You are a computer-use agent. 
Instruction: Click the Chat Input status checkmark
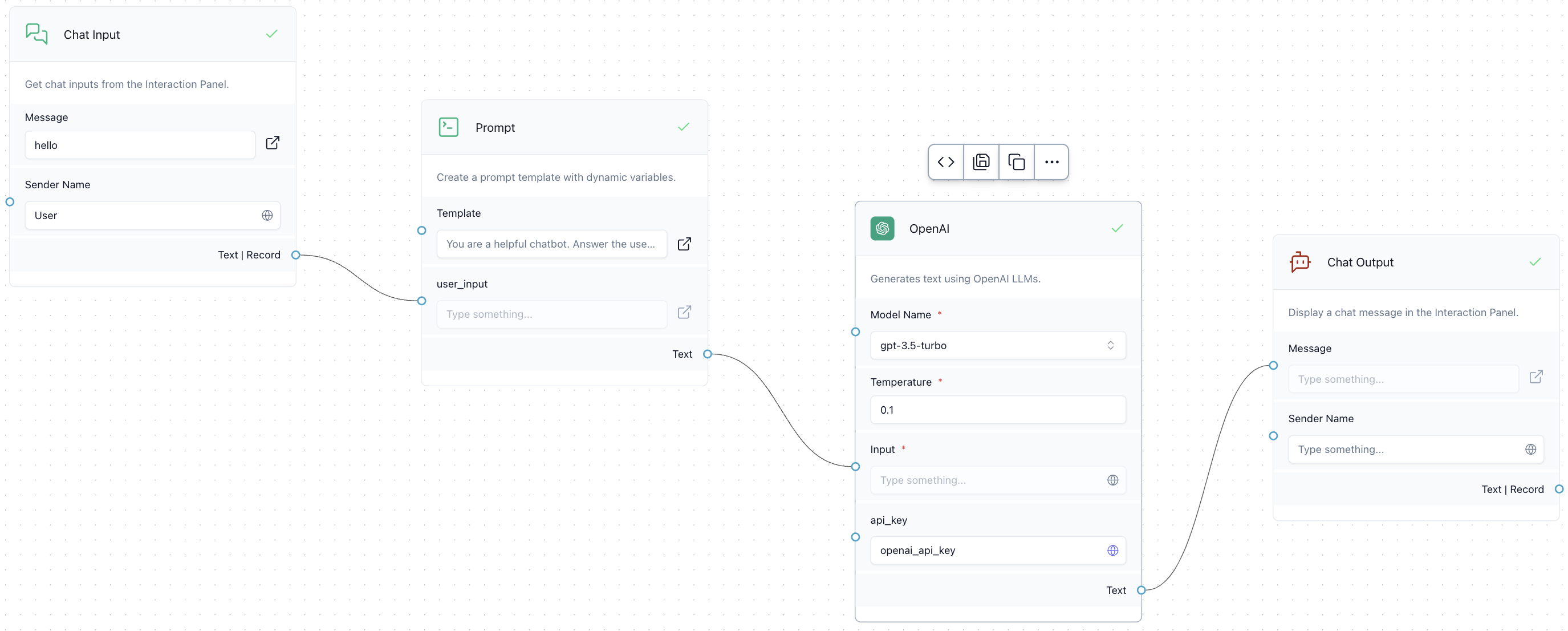pyautogui.click(x=271, y=34)
